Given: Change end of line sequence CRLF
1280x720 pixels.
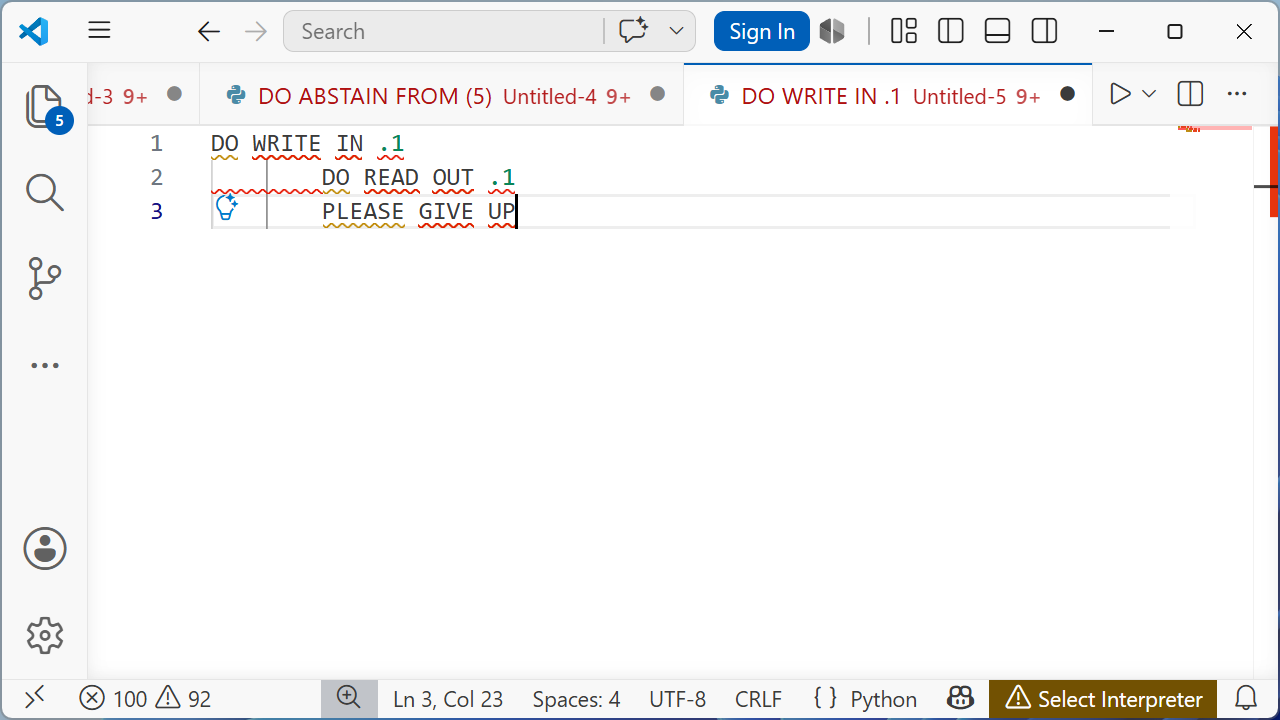Looking at the screenshot, I should pyautogui.click(x=758, y=699).
